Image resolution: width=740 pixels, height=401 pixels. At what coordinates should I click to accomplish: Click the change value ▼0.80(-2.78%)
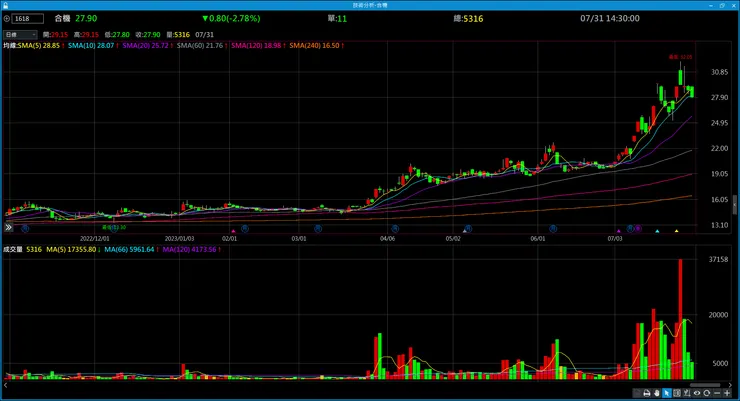(231, 18)
